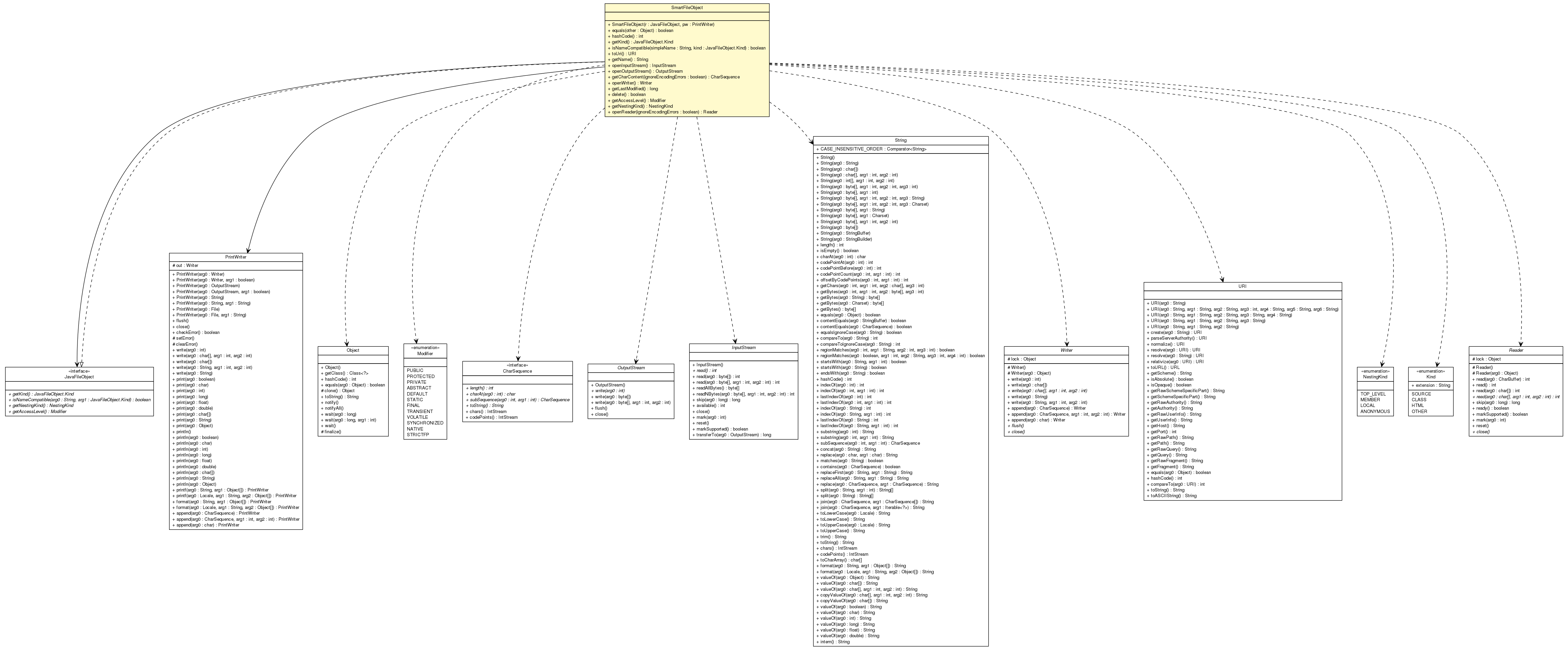Click the JavaFileObject interface title

pyautogui.click(x=79, y=377)
